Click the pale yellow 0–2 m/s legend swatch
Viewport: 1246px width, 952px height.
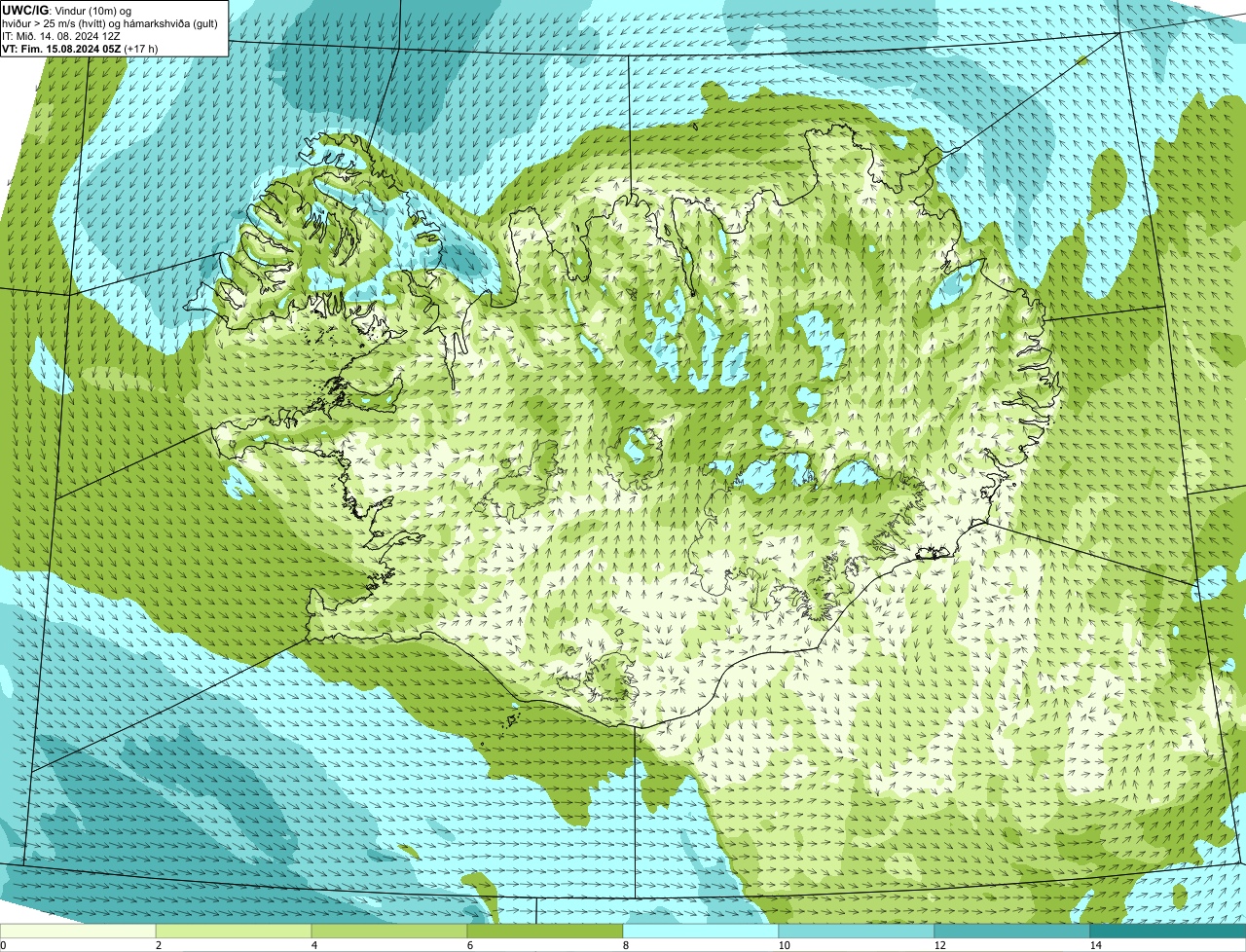click(x=78, y=931)
